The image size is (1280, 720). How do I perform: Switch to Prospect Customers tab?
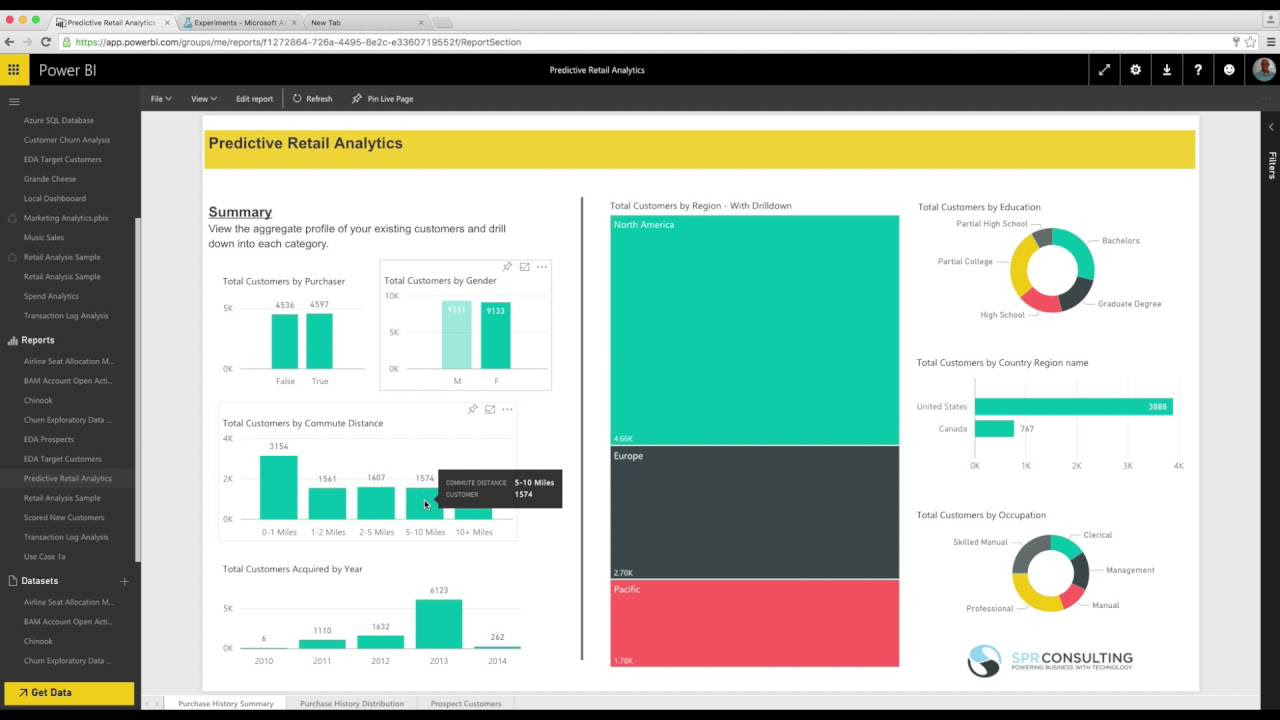[466, 704]
